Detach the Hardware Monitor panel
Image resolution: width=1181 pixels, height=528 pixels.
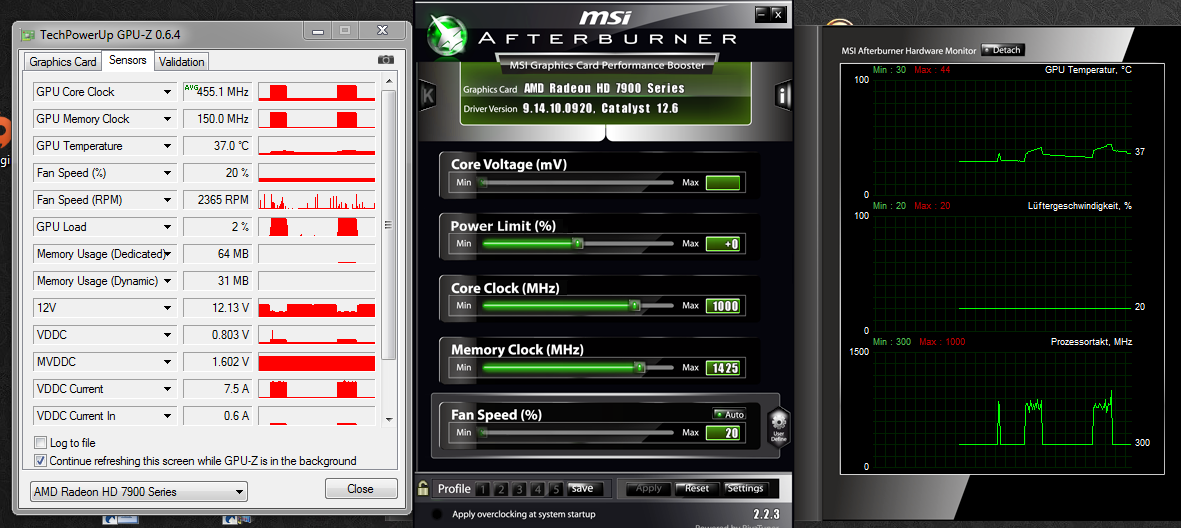click(1002, 50)
